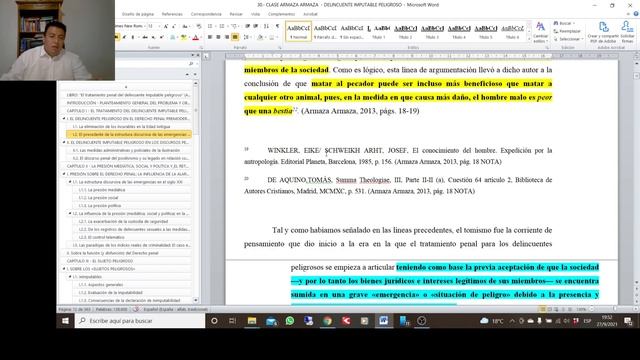Viewport: 640px width, 360px height.
Task: Click 'Escribe aquí para buscar' taskbar search box
Action: [x=140, y=321]
